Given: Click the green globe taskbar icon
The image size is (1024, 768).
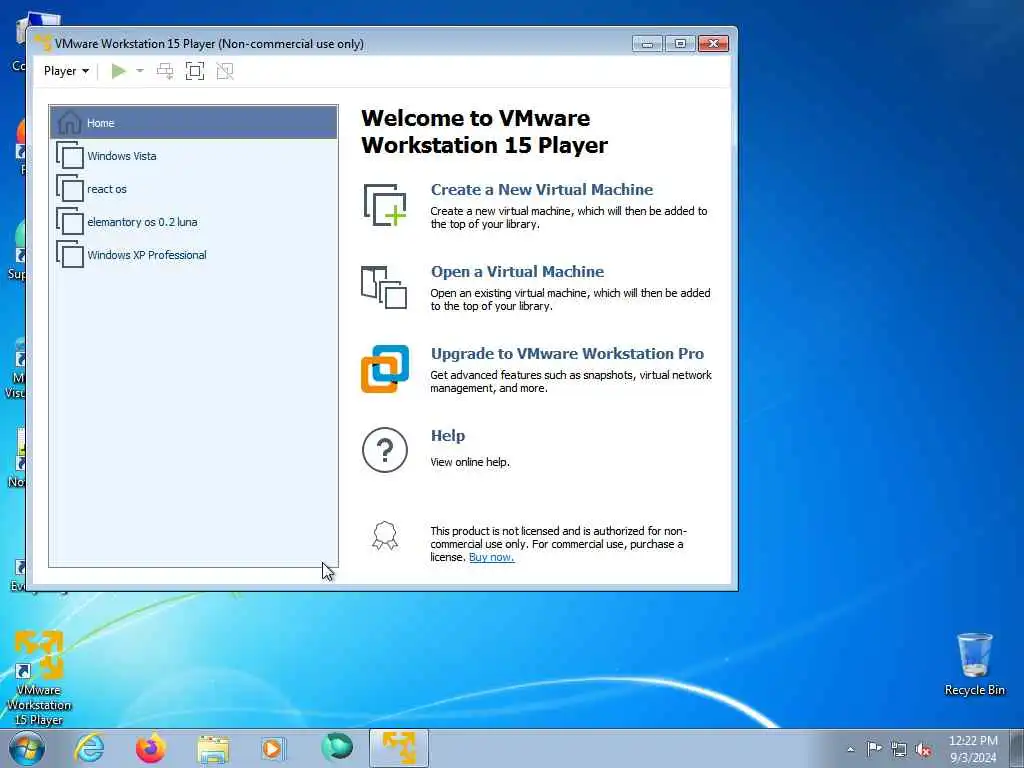Looking at the screenshot, I should (337, 747).
